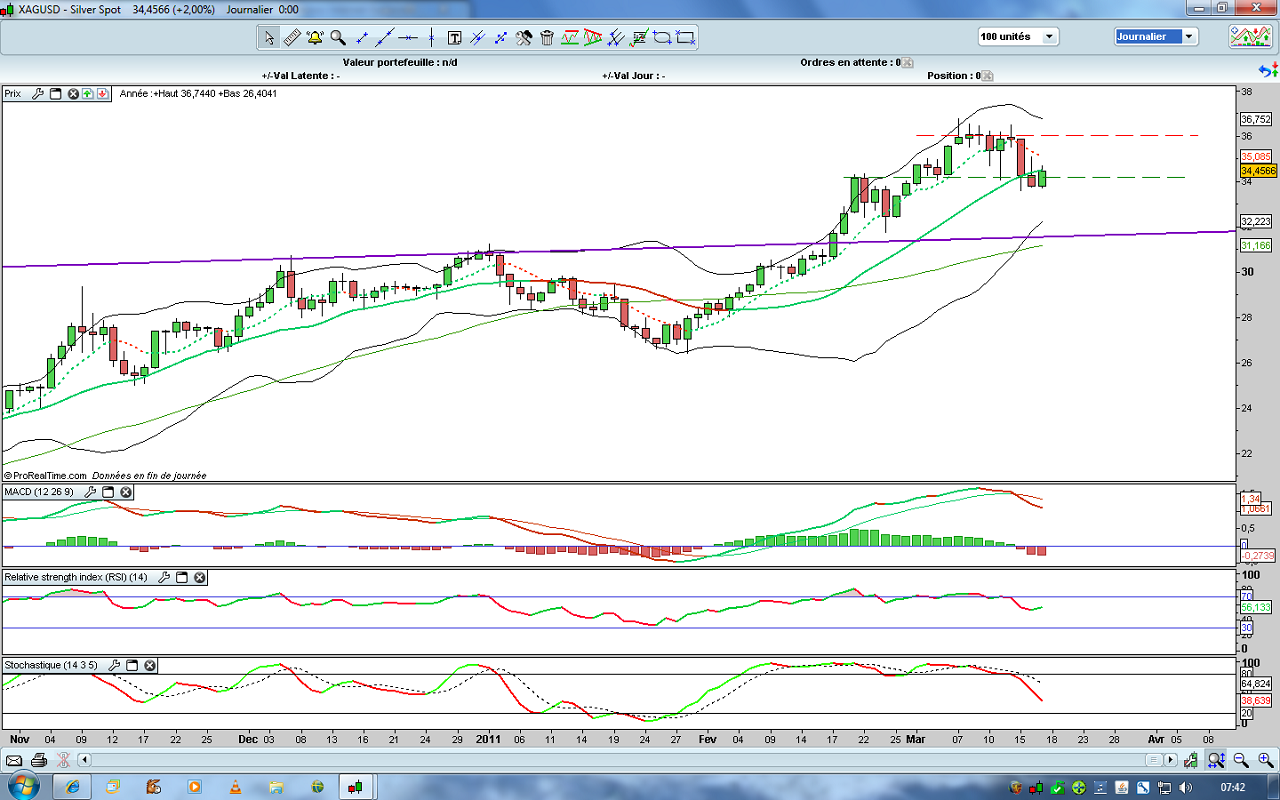Image resolution: width=1280 pixels, height=800 pixels.
Task: Select the magnifying glass zoom tool
Action: (338, 38)
